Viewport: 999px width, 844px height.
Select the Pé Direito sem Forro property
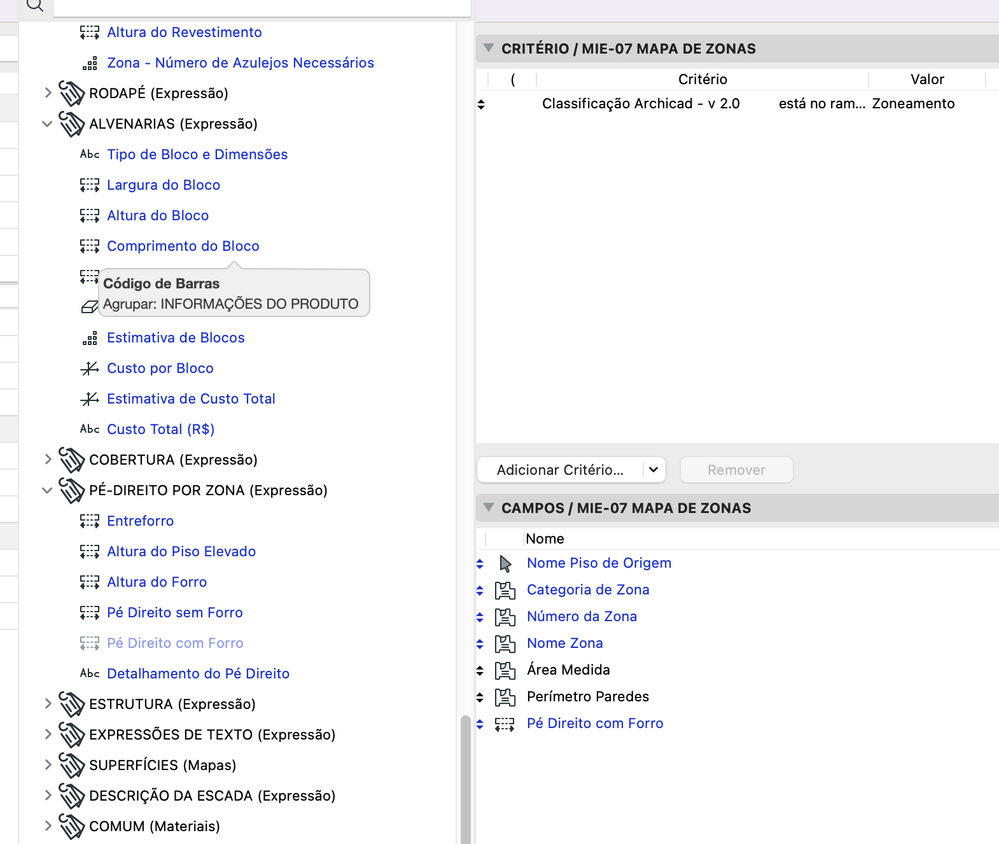point(175,613)
